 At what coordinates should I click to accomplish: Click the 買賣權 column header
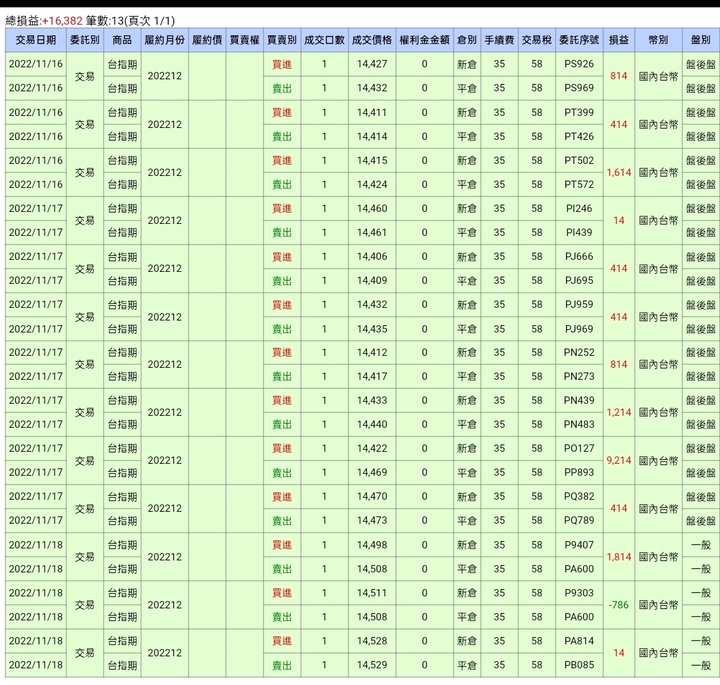245,40
